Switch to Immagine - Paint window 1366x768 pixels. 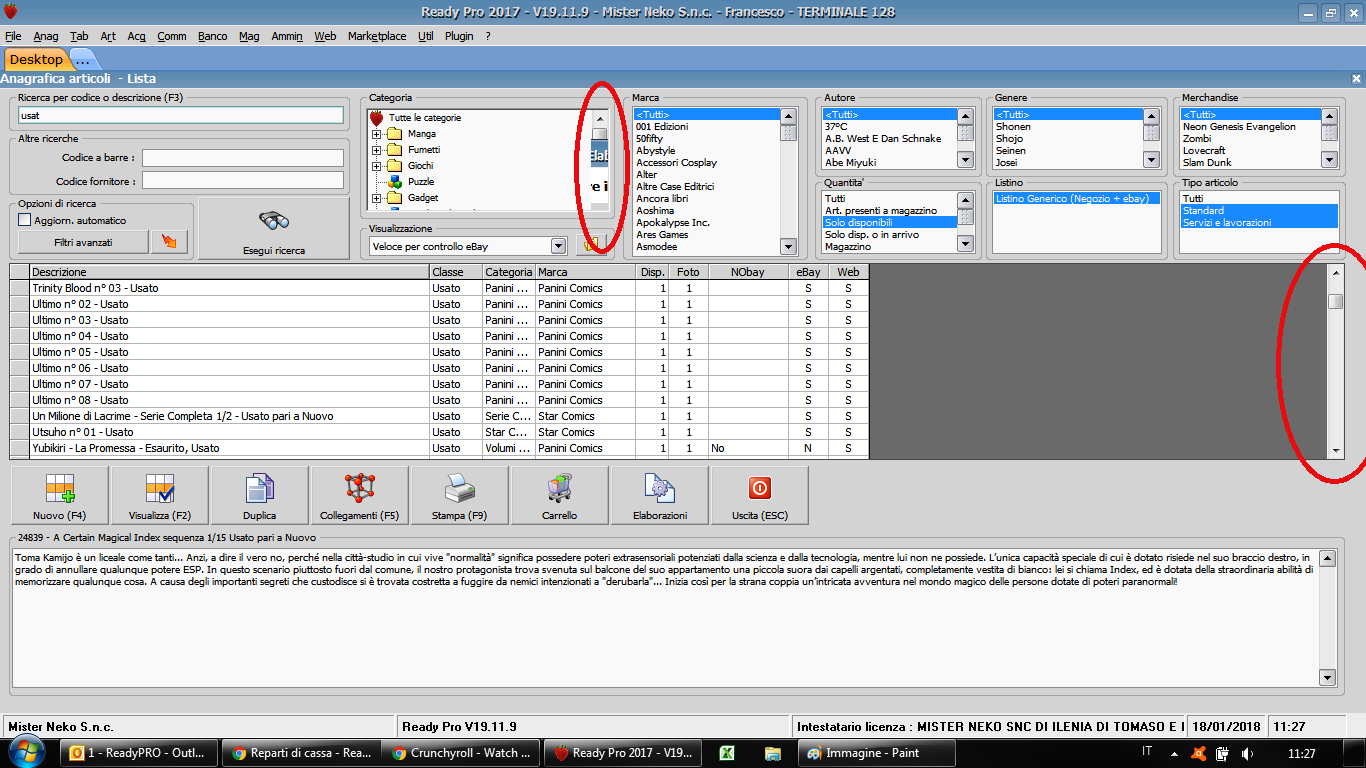coord(876,753)
